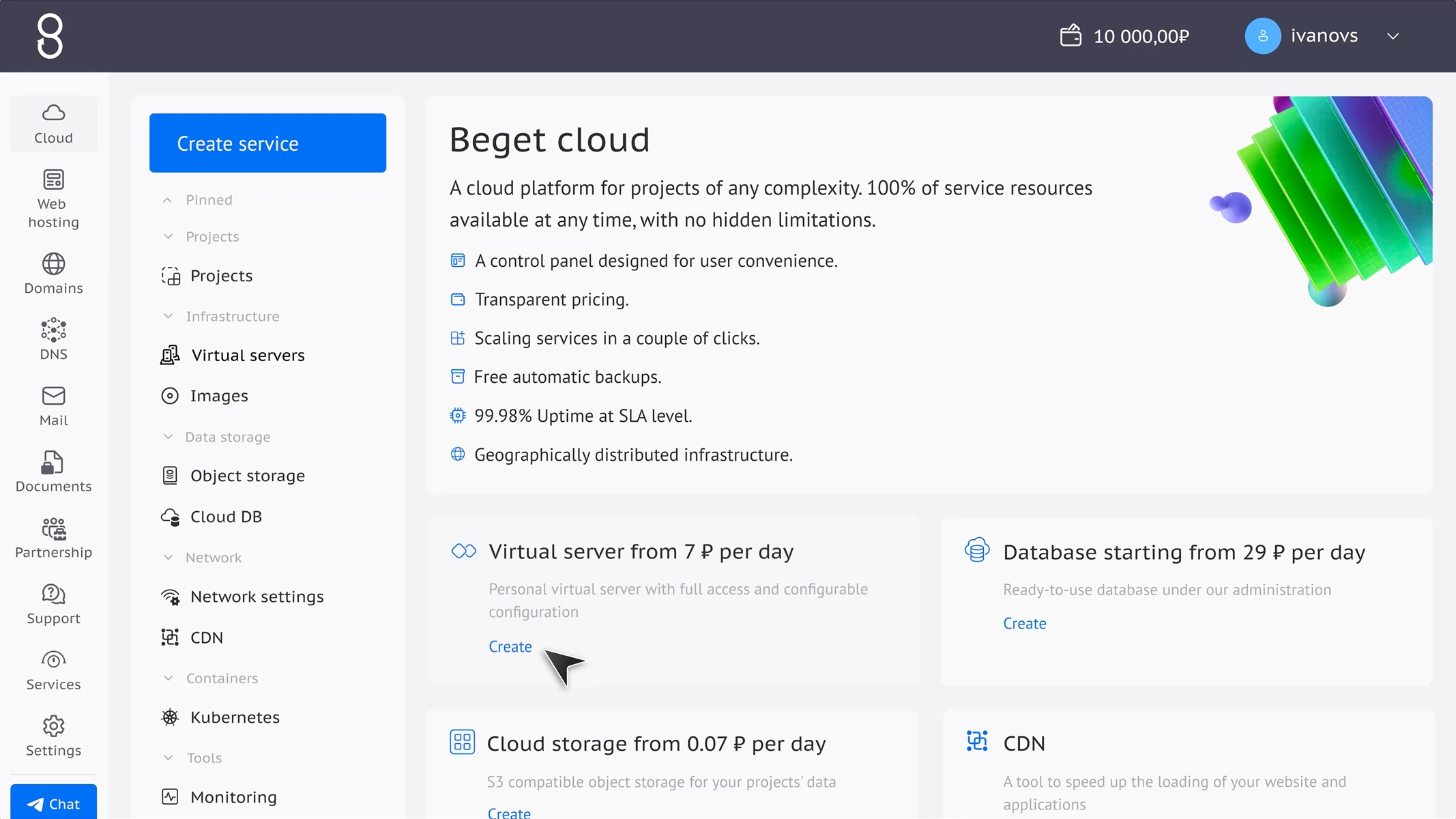Open the Documents sidebar icon

pos(53,463)
